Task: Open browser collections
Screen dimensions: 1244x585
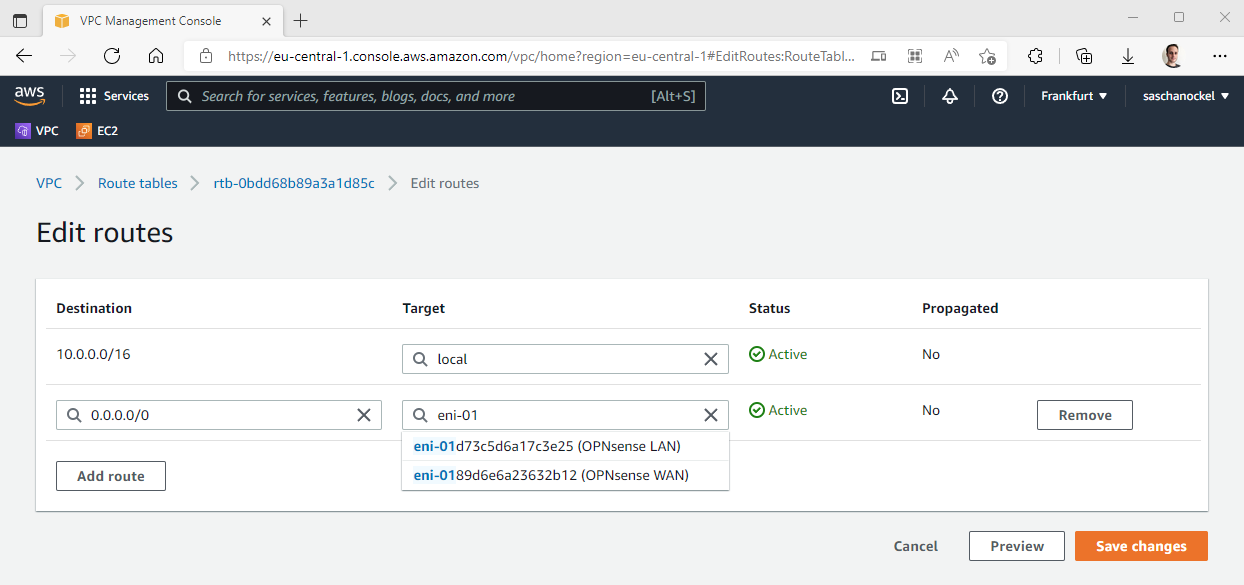Action: (x=1084, y=57)
